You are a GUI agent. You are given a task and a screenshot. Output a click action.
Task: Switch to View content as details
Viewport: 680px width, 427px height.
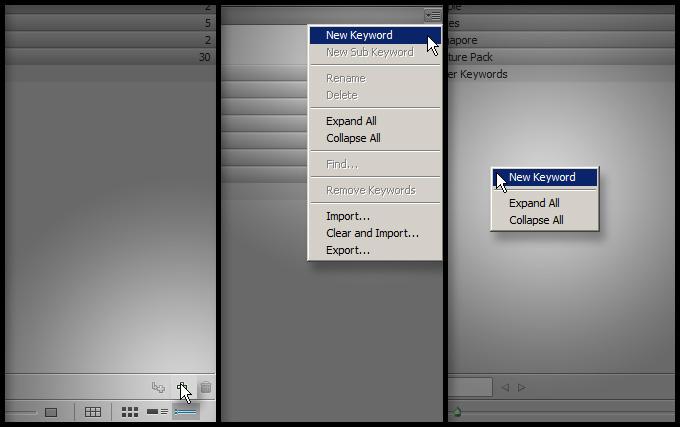coord(157,411)
